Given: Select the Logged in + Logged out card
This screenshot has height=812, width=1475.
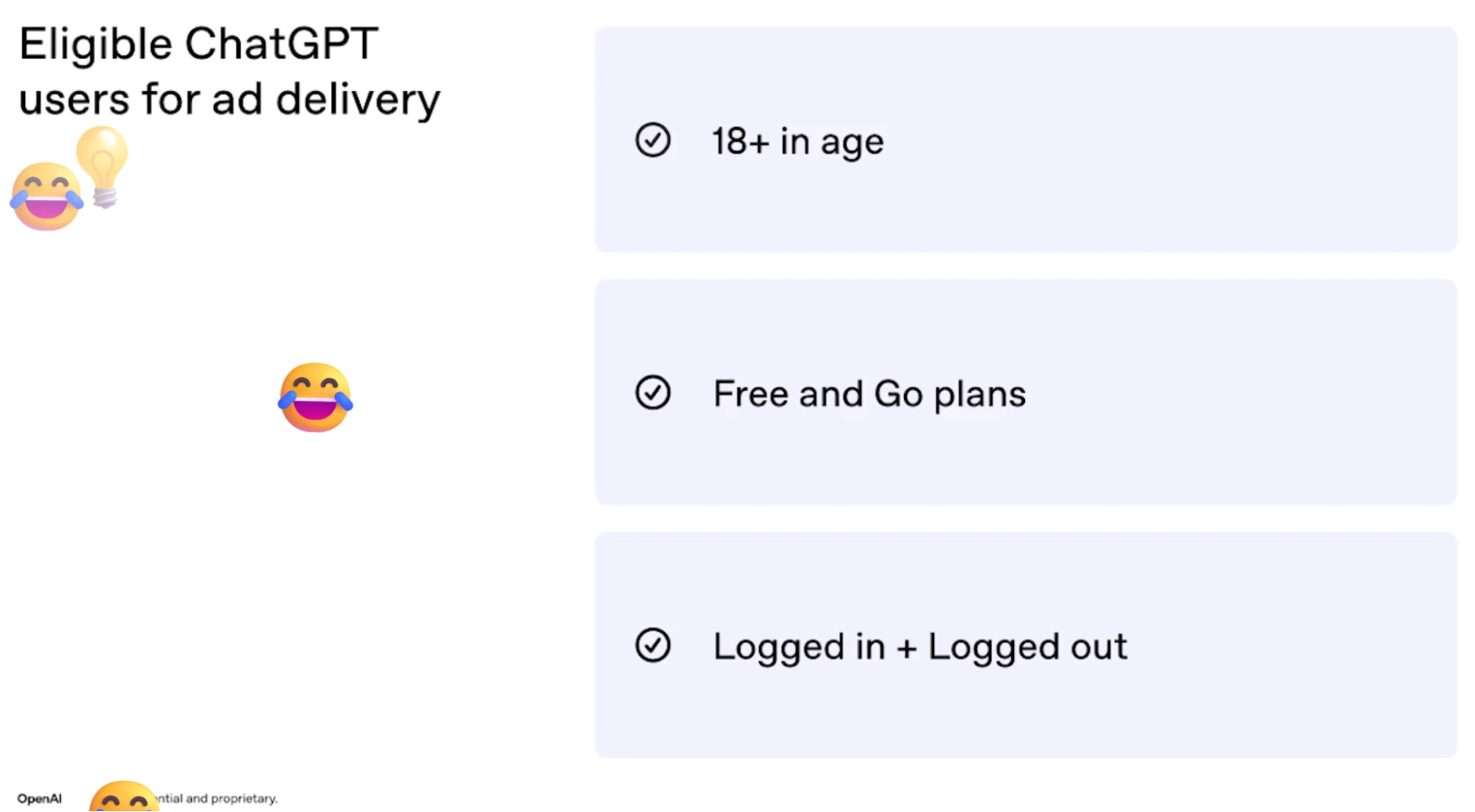Looking at the screenshot, I should click(x=1026, y=645).
